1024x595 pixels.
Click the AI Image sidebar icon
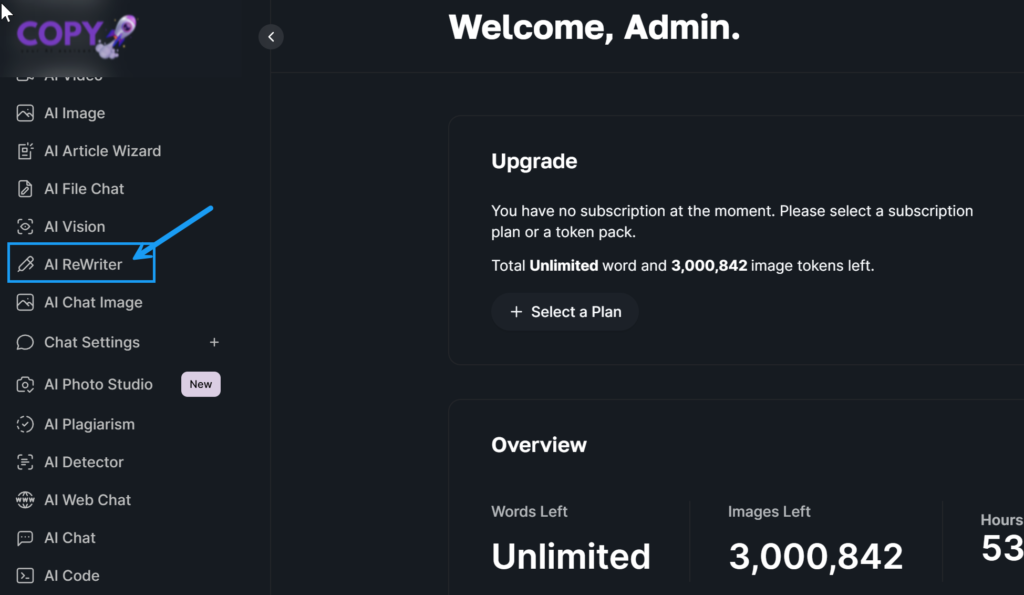point(25,113)
